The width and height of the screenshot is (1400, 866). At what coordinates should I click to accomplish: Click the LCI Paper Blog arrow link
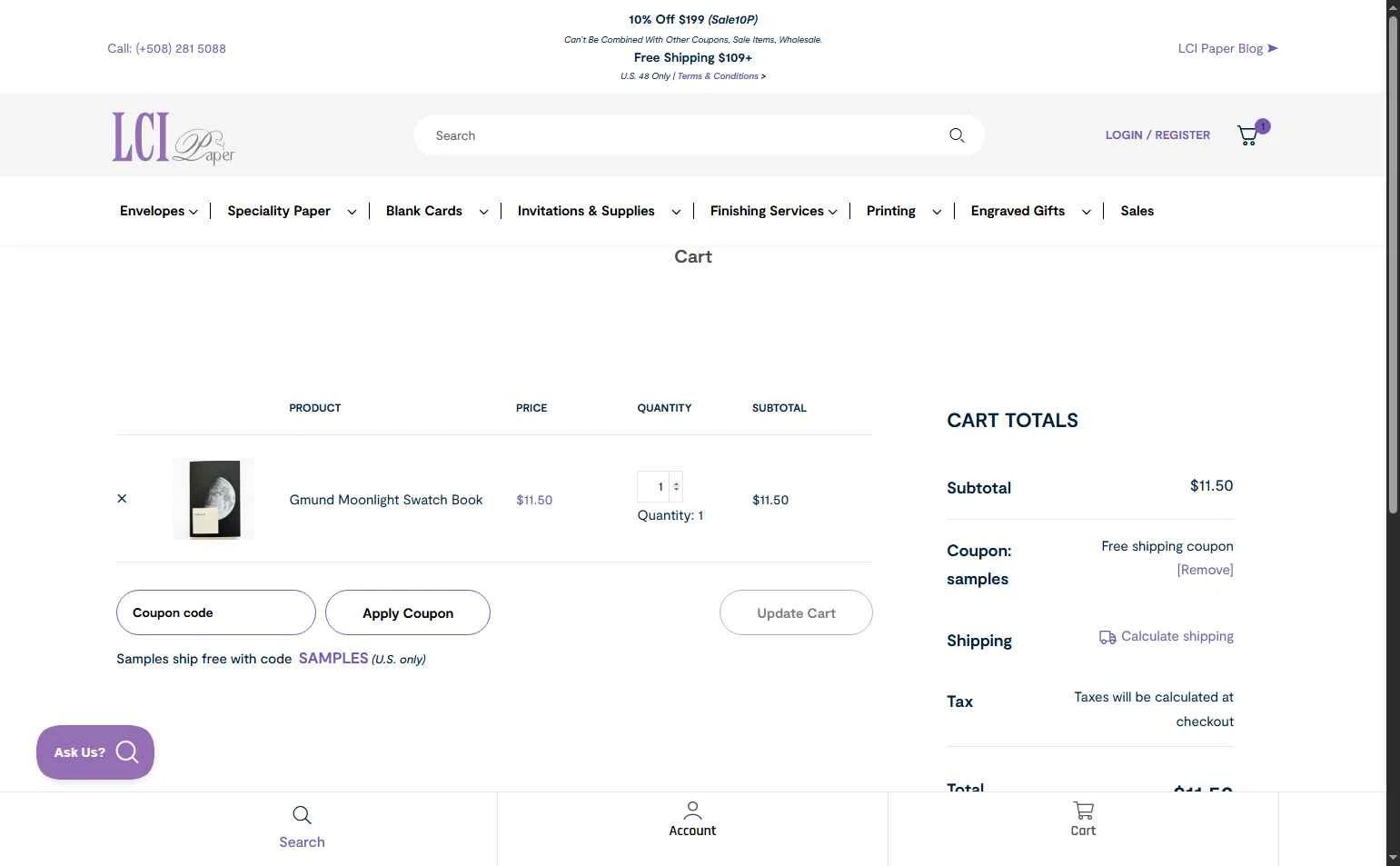(1227, 48)
